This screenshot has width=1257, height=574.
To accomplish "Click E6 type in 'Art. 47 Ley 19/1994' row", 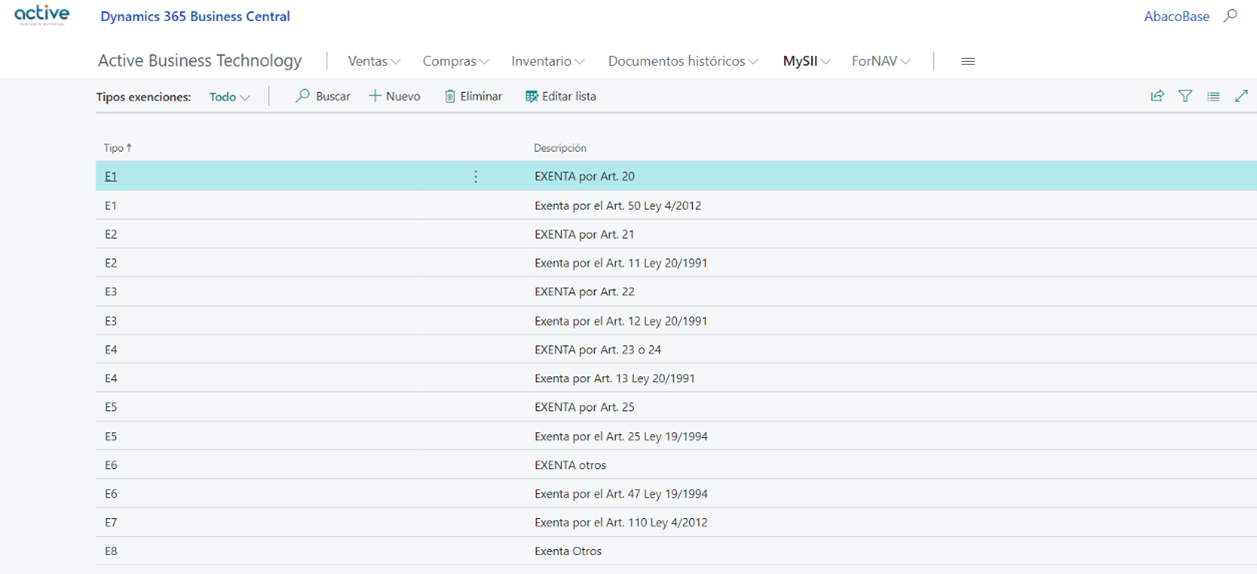I will pyautogui.click(x=111, y=494).
